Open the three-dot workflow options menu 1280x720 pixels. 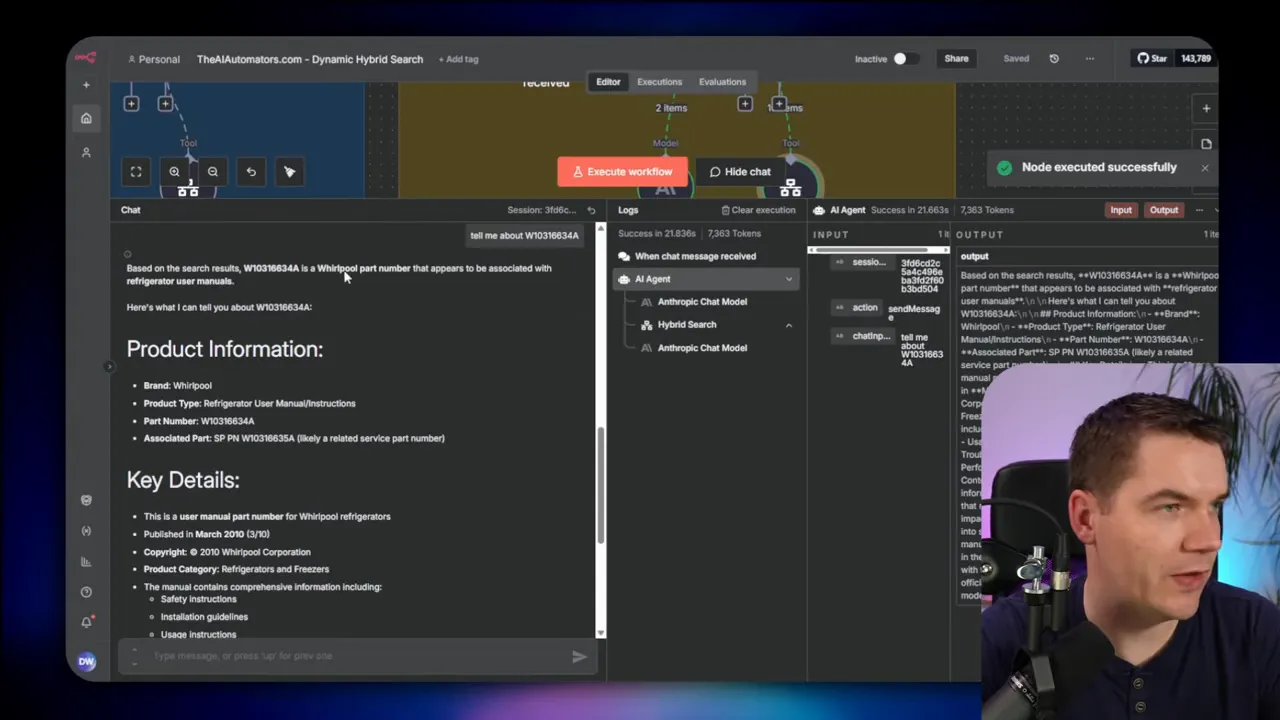pos(1089,59)
